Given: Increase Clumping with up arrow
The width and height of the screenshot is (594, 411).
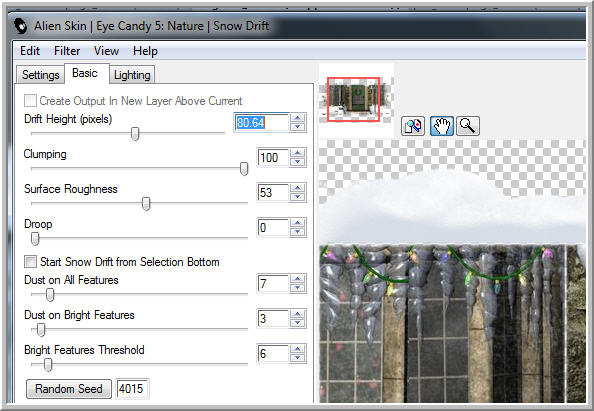Looking at the screenshot, I should click(298, 153).
